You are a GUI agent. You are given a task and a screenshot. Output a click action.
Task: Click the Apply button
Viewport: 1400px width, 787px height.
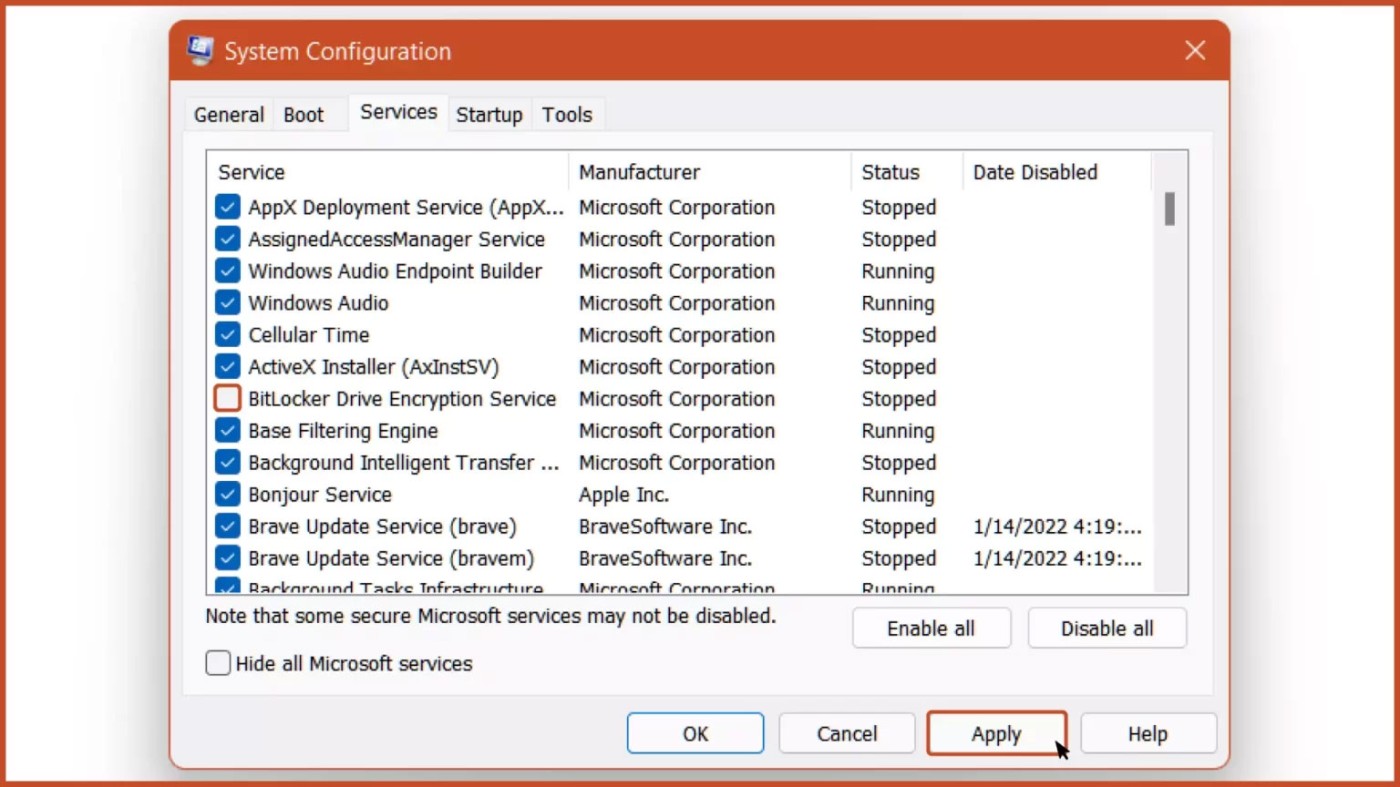997,733
